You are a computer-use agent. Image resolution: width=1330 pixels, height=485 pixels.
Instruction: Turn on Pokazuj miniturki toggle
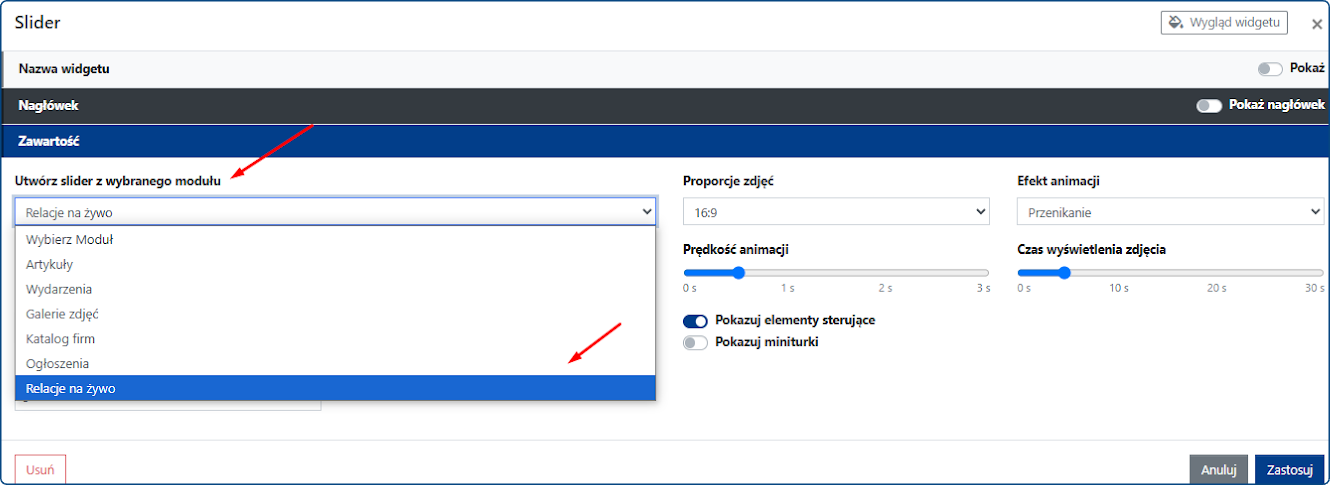point(696,343)
